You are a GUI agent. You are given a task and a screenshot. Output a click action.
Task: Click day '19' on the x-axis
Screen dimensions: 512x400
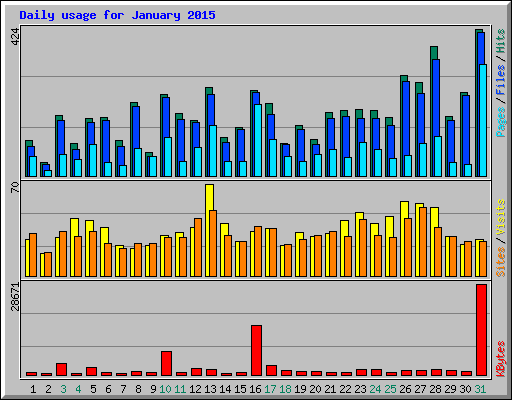(x=300, y=389)
